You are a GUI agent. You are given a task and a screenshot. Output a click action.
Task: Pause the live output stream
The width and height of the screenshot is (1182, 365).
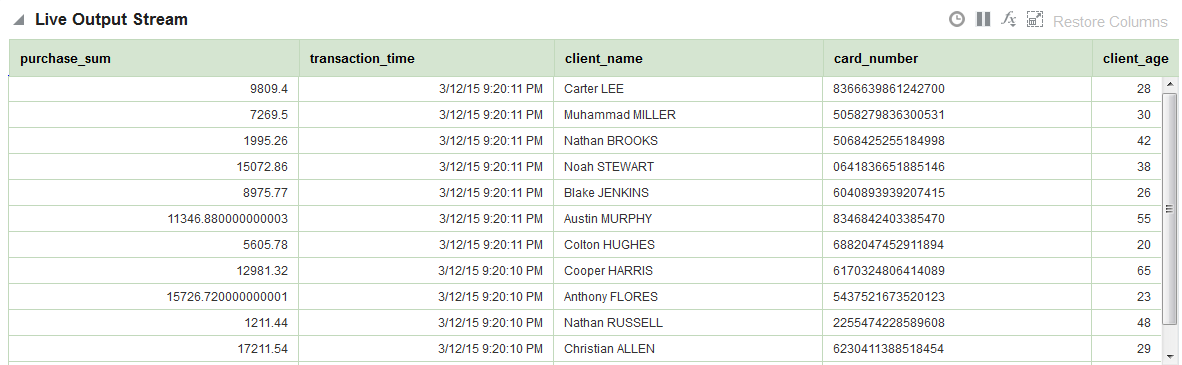pyautogui.click(x=983, y=20)
